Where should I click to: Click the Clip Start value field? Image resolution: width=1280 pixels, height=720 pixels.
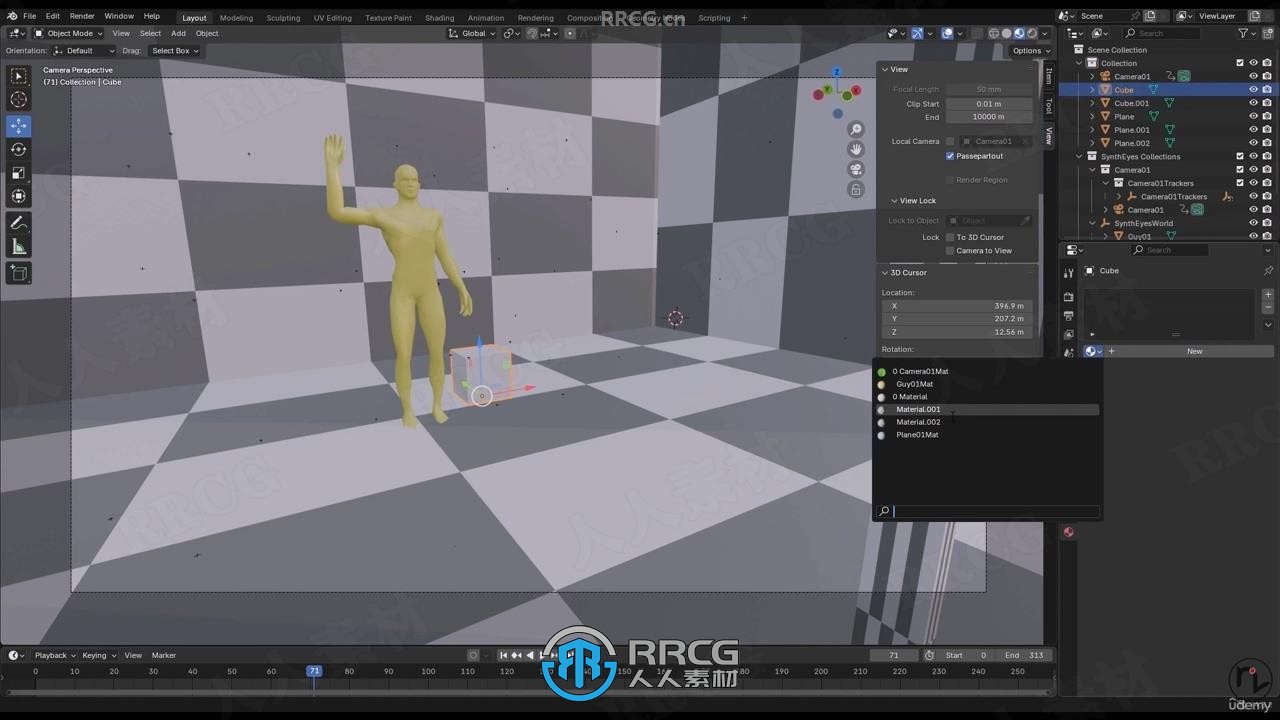(x=989, y=103)
